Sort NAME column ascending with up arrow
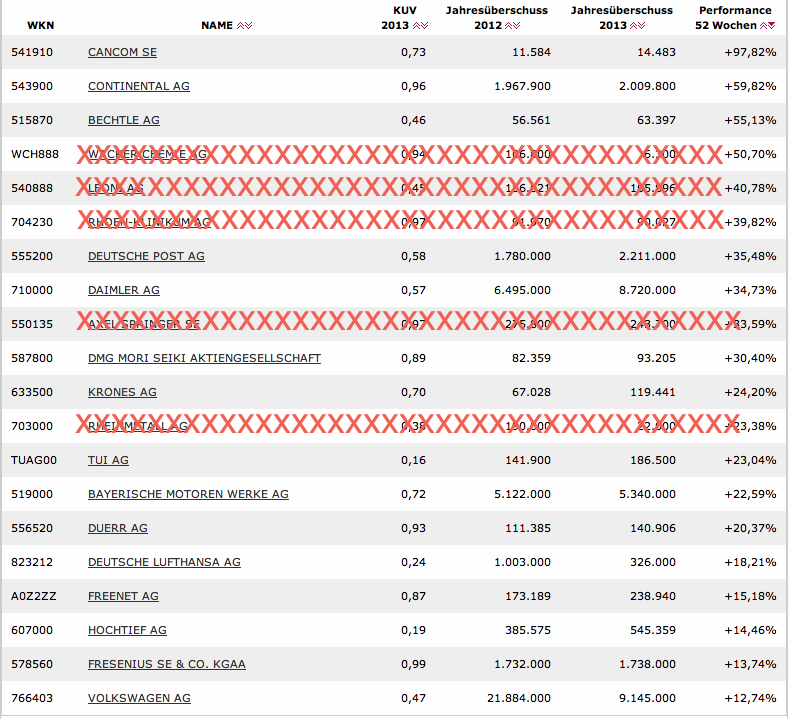 pyautogui.click(x=240, y=26)
